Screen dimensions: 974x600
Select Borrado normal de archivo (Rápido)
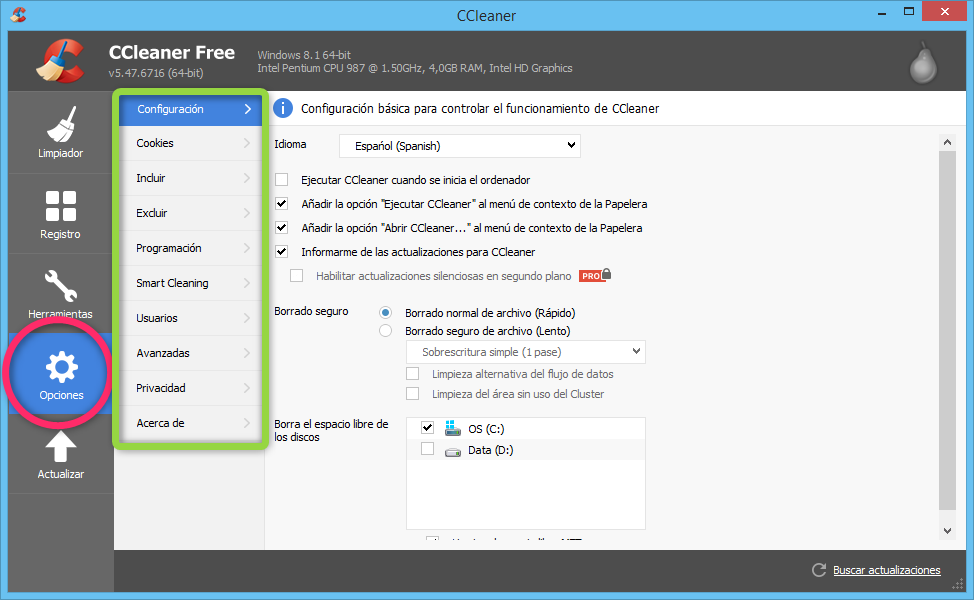pos(386,312)
